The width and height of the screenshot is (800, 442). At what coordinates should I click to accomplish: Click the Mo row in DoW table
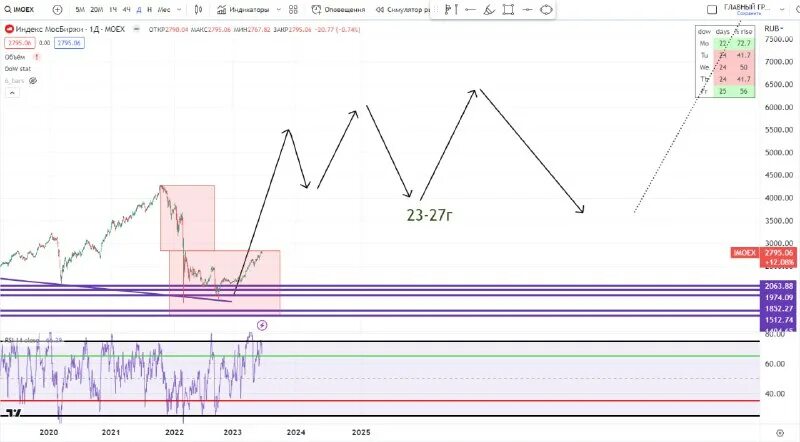[725, 43]
